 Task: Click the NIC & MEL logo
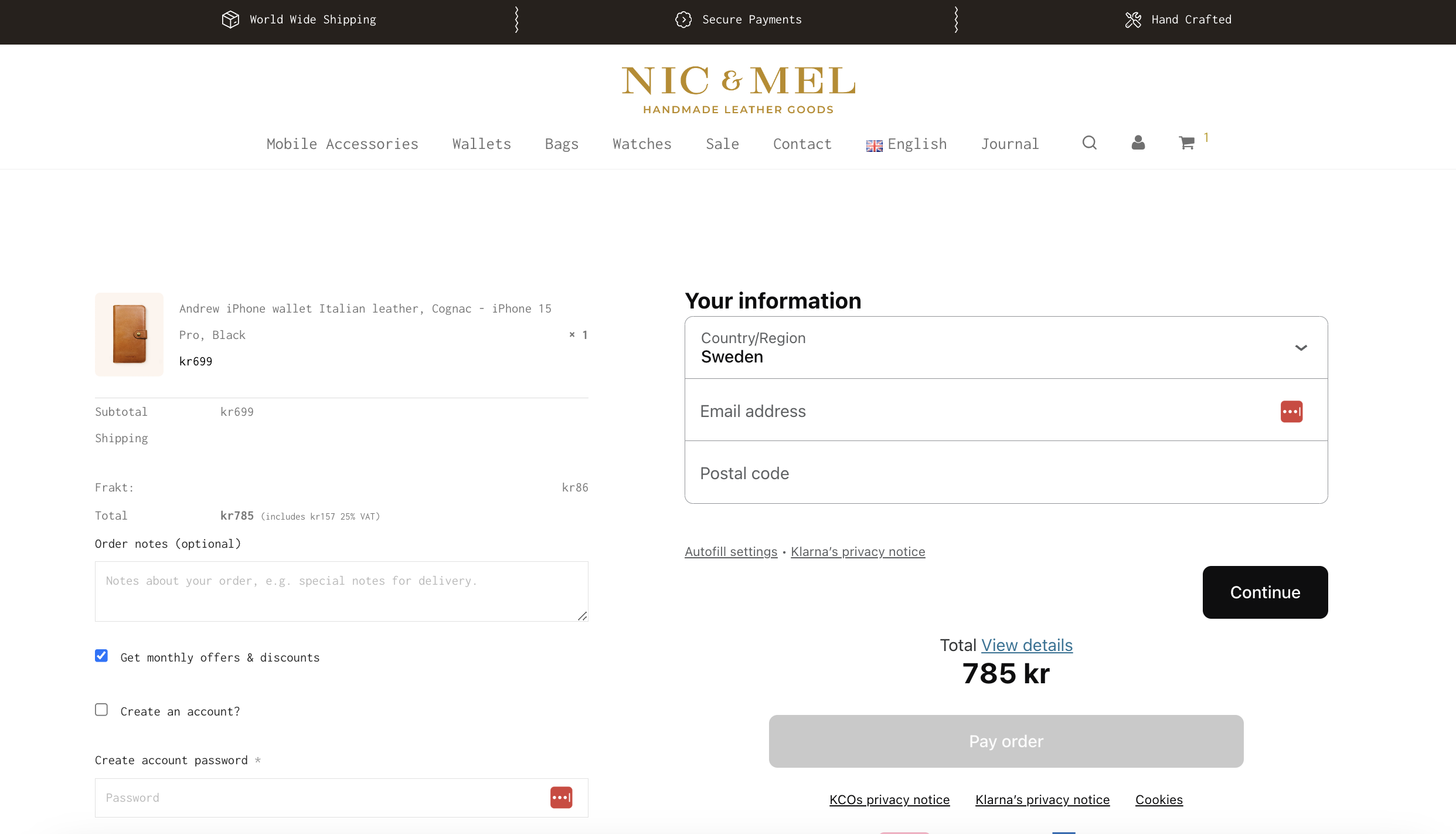click(738, 90)
